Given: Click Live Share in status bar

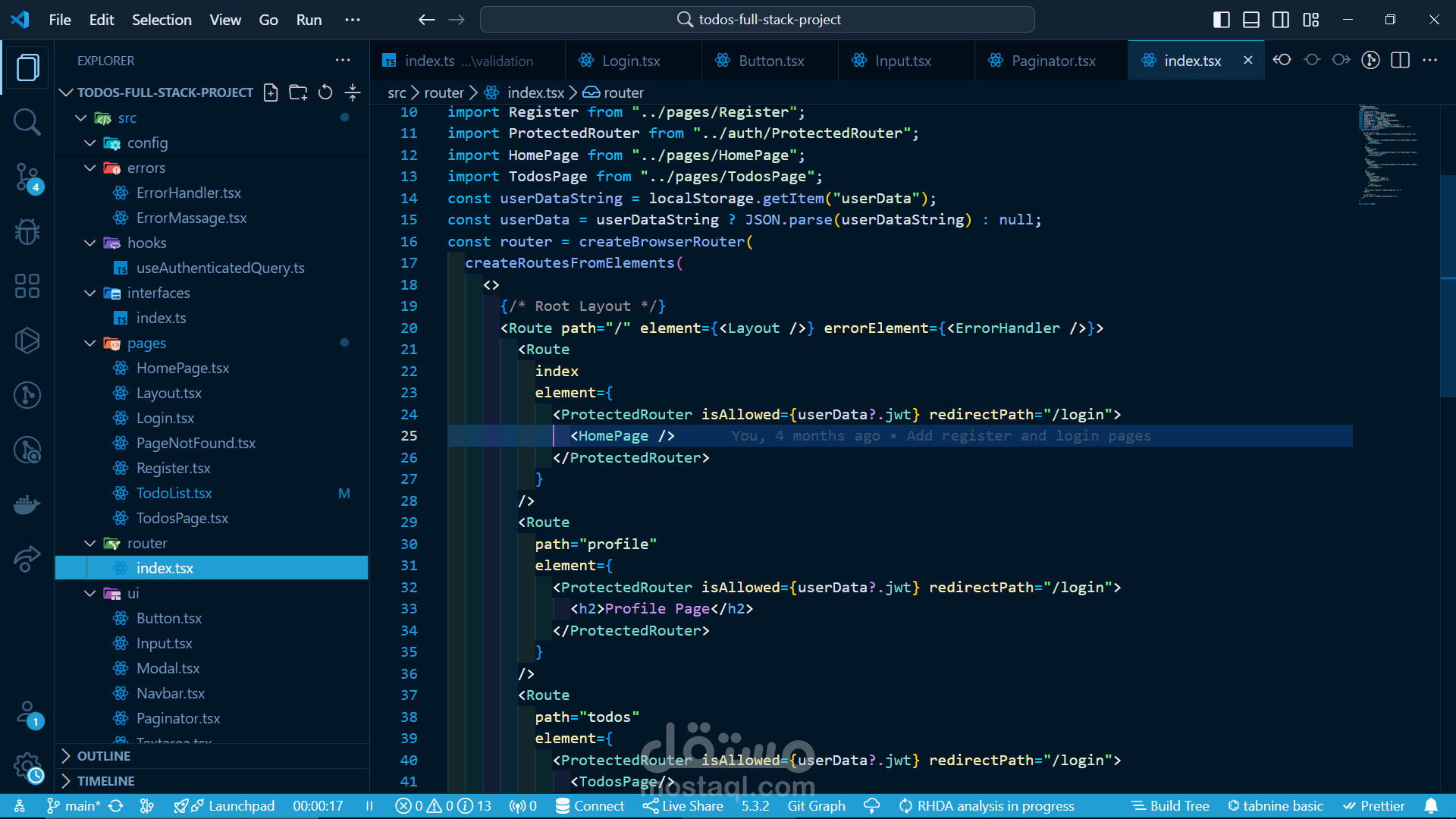Looking at the screenshot, I should tap(683, 806).
